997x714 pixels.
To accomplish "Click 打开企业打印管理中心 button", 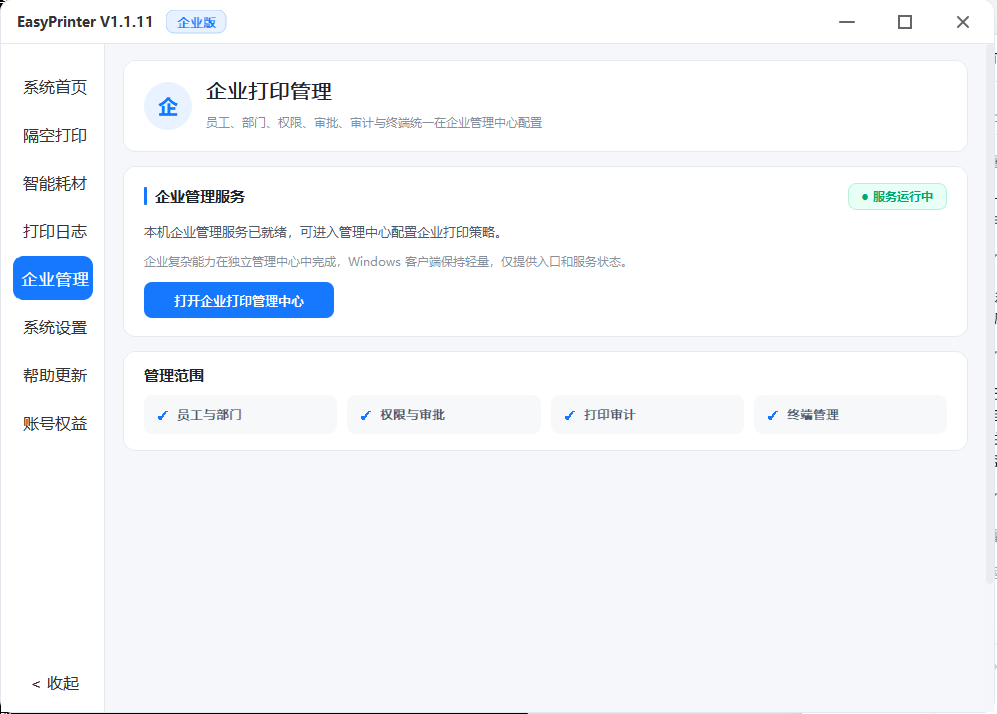I will 239,300.
